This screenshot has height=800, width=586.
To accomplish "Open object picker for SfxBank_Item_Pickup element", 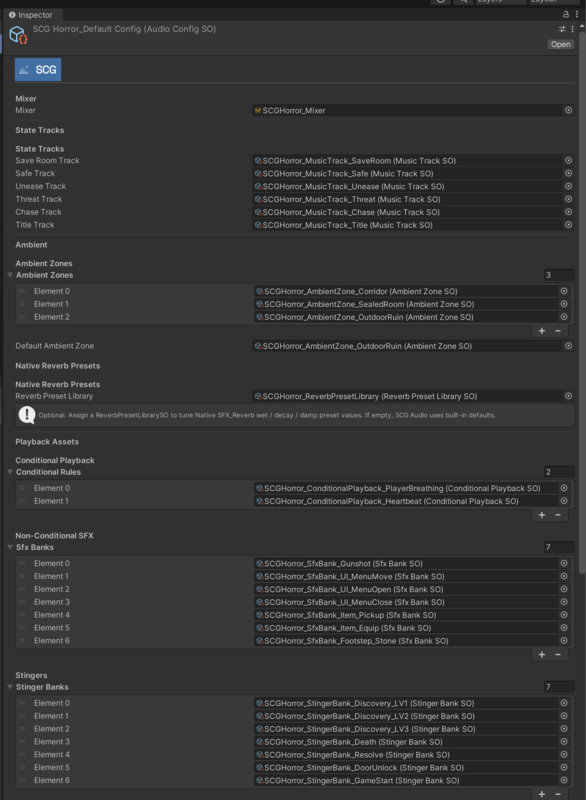I will 564,615.
